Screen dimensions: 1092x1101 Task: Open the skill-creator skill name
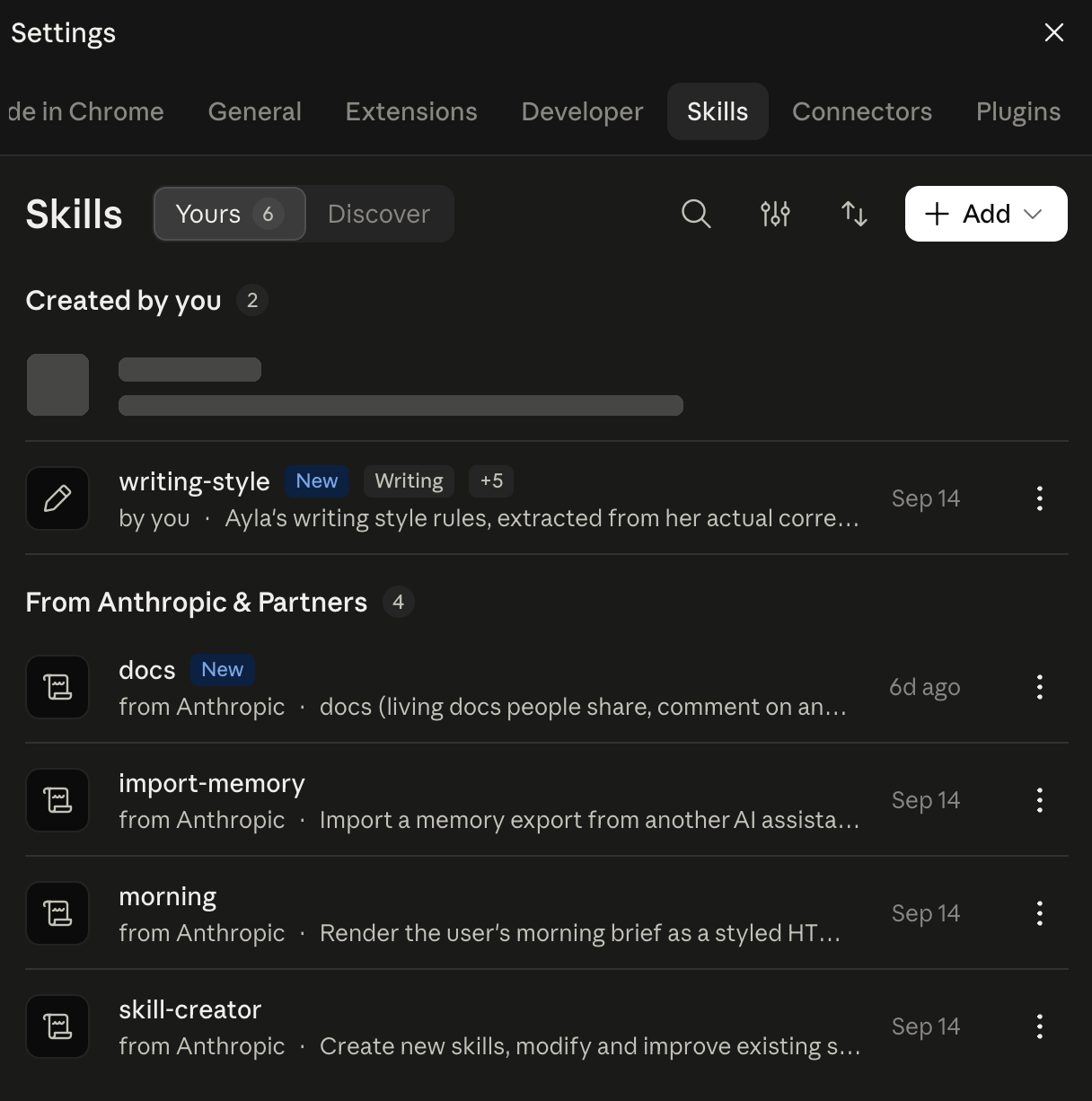(x=190, y=1009)
